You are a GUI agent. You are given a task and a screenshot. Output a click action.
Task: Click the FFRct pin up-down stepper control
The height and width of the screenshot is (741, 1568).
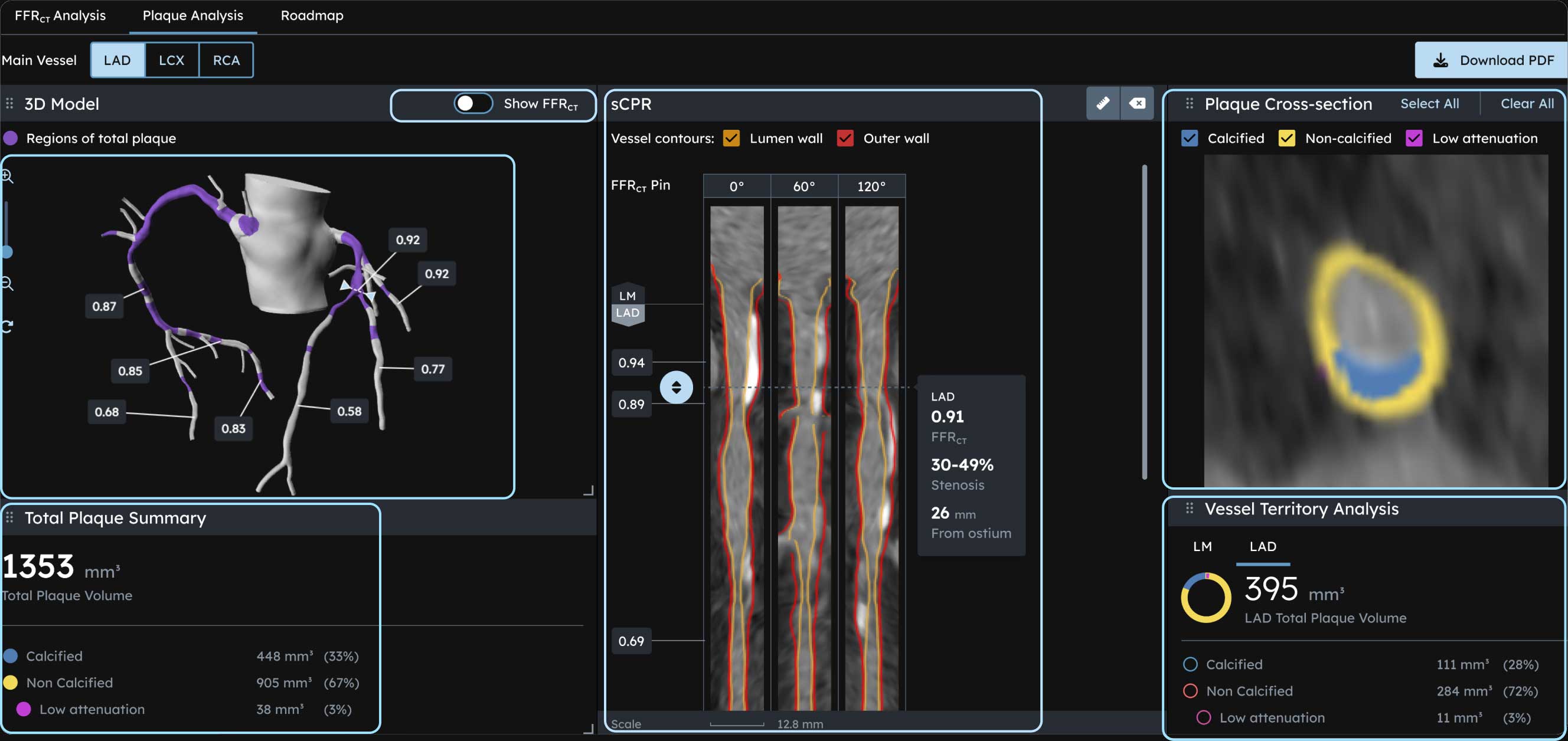pos(677,388)
